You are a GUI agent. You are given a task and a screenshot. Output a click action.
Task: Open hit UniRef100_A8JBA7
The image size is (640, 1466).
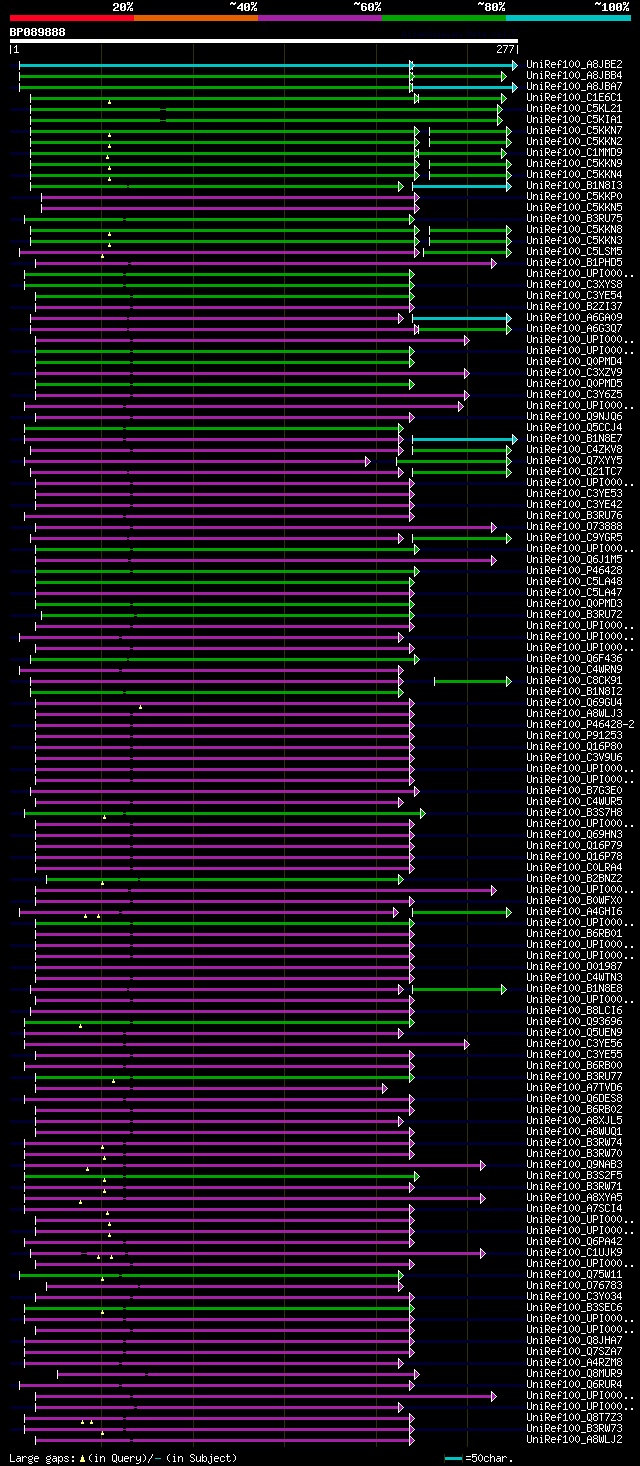pos(574,86)
